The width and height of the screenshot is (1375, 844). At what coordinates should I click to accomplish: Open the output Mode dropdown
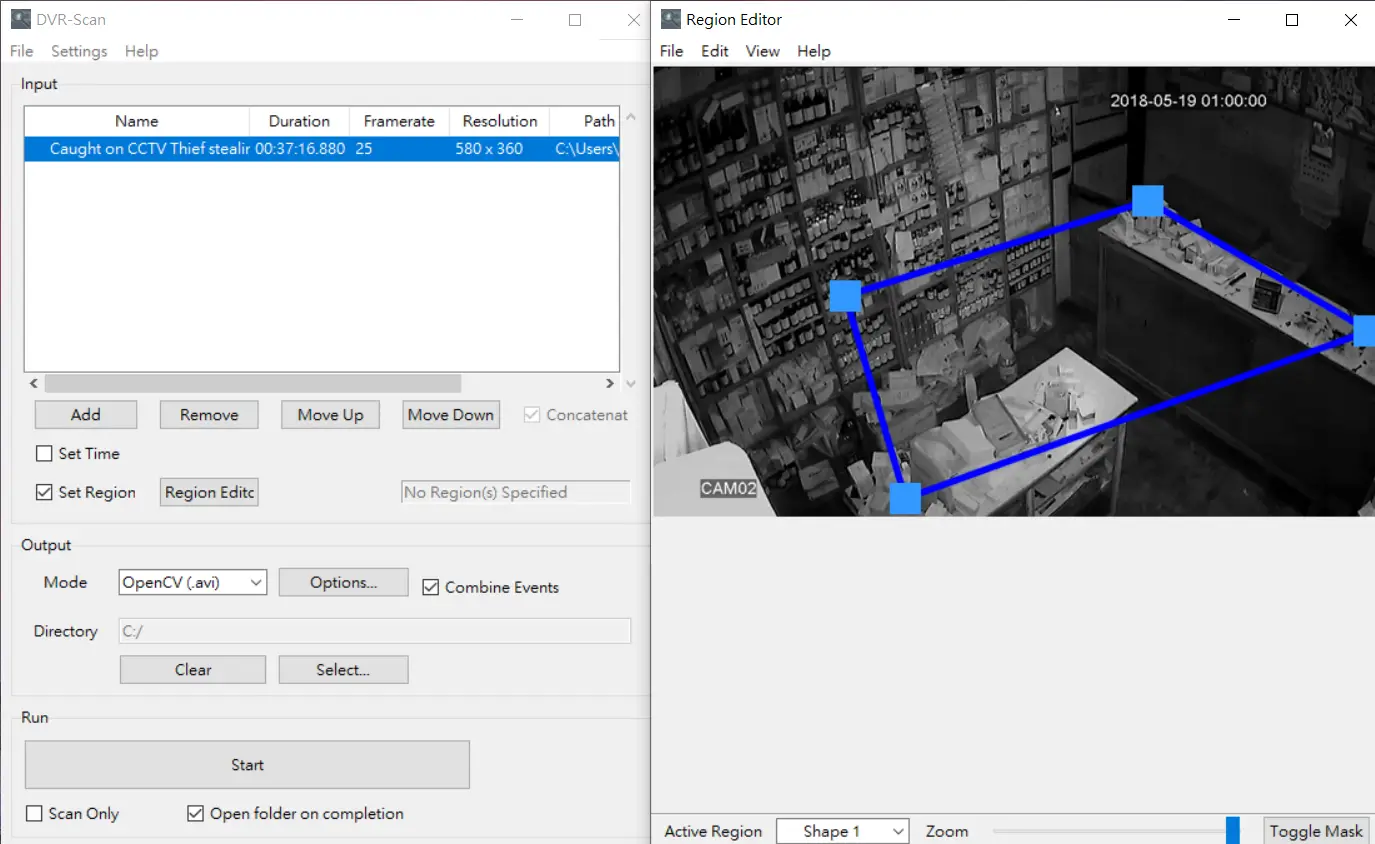pos(193,583)
